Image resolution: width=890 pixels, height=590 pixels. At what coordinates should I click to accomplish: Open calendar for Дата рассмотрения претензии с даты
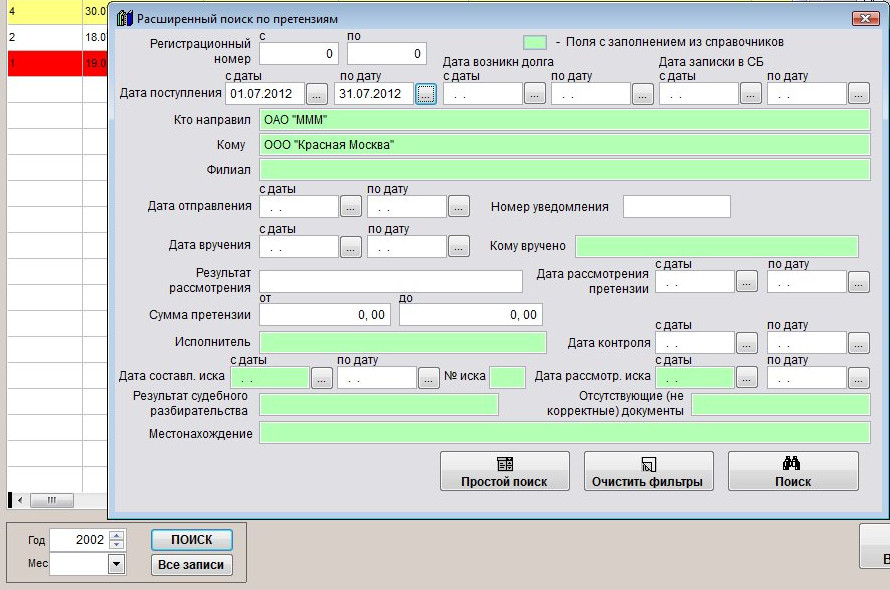click(746, 282)
